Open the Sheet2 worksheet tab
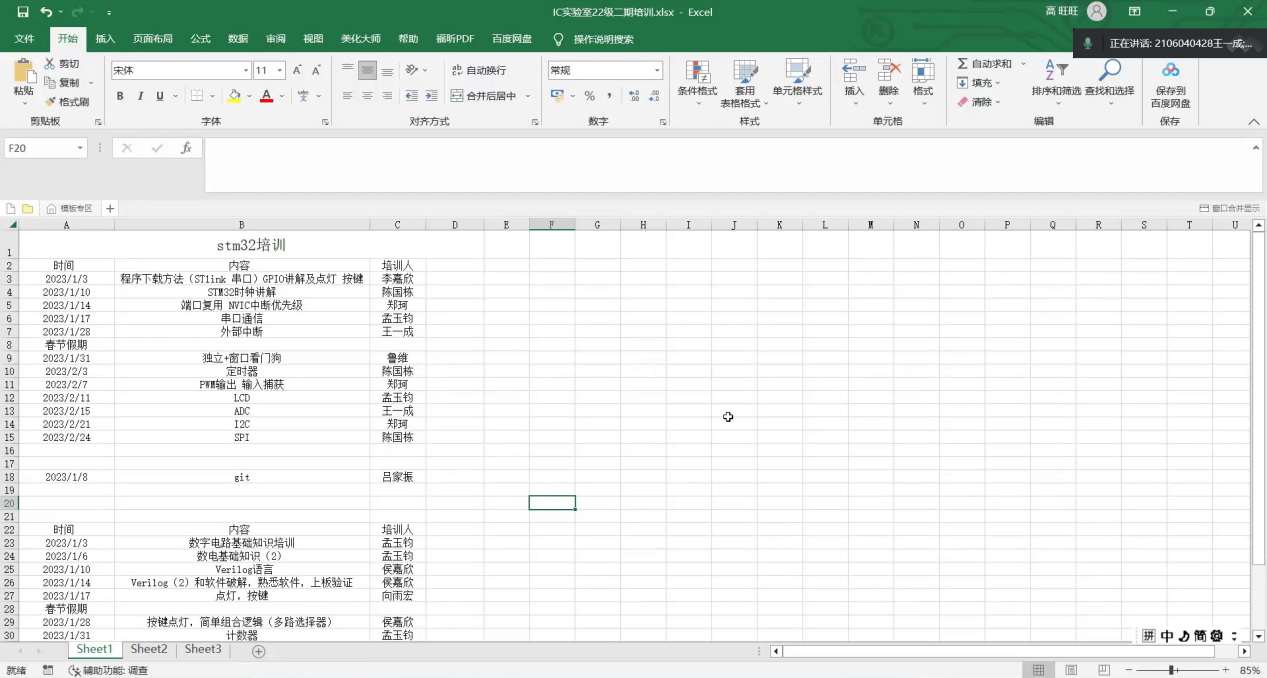1267x678 pixels. [x=149, y=649]
